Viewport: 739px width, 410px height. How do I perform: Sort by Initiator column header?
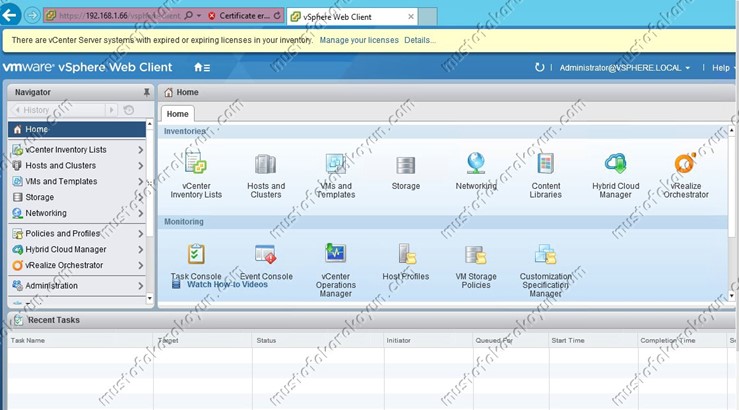coord(398,340)
